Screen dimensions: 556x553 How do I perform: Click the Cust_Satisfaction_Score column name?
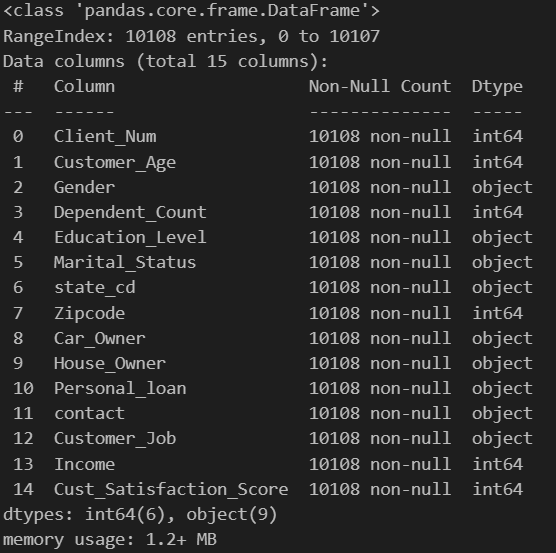click(171, 490)
